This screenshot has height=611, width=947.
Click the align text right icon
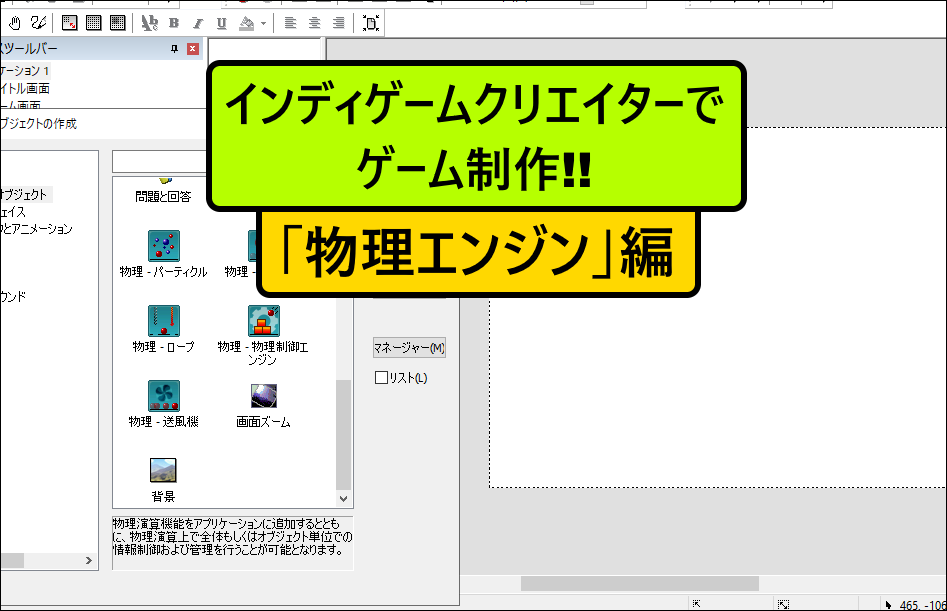click(x=338, y=22)
